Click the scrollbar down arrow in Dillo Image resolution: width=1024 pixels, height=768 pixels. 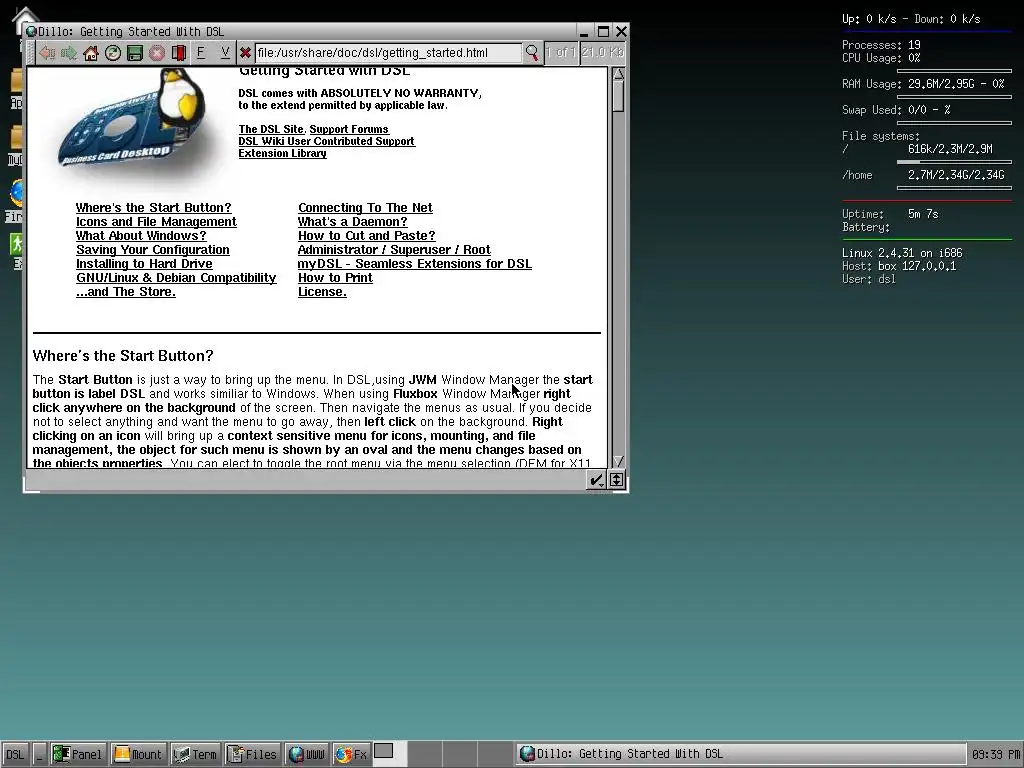click(618, 461)
